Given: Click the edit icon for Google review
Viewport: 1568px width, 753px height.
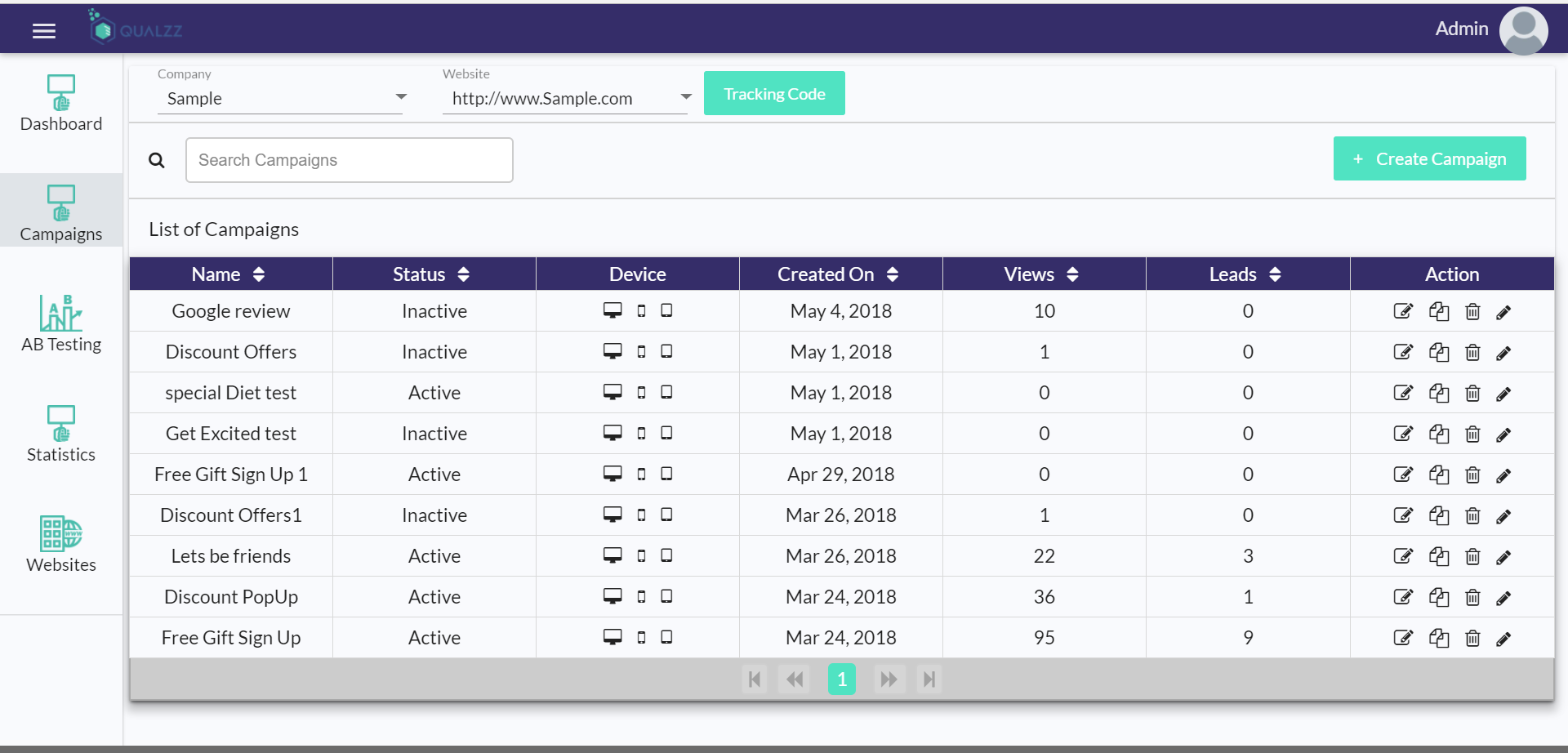Looking at the screenshot, I should (1403, 311).
